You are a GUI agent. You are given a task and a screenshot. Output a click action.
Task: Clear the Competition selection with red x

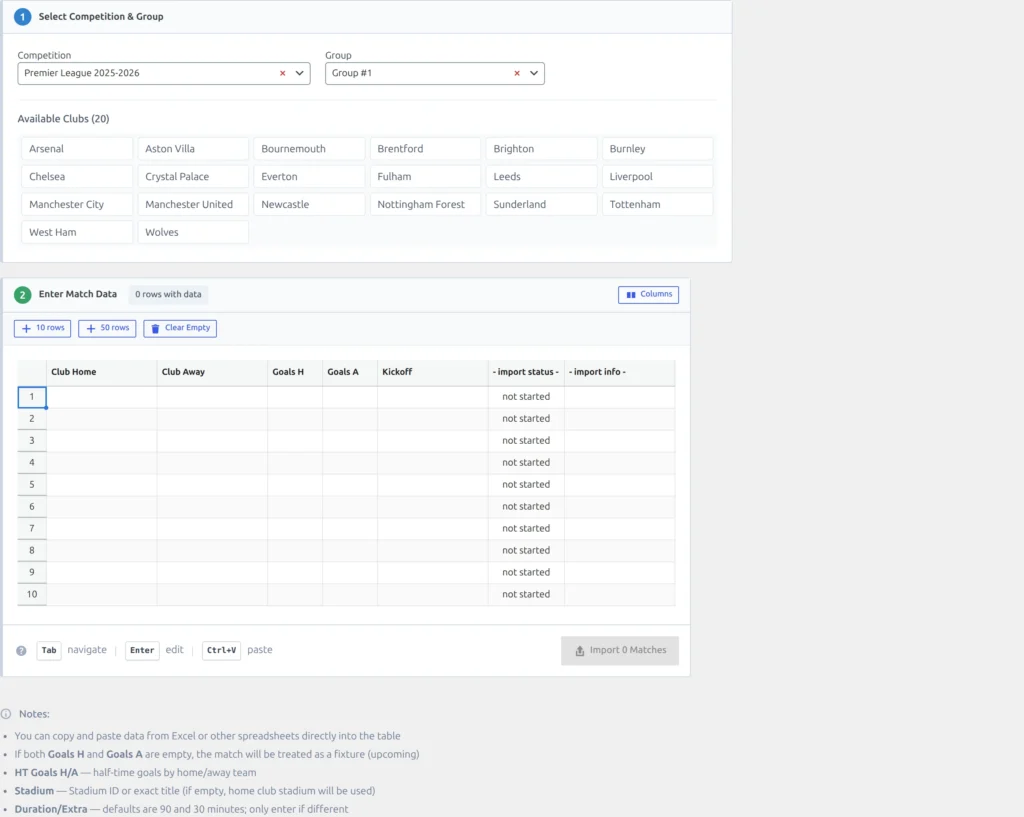(x=282, y=73)
